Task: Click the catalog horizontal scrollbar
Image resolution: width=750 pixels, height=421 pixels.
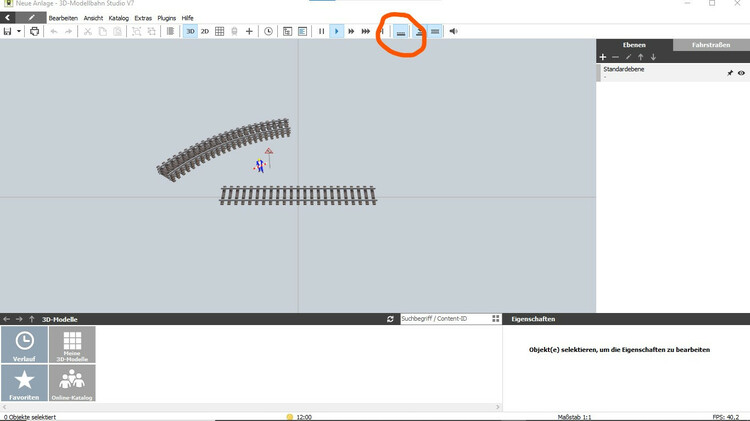Action: click(x=250, y=407)
